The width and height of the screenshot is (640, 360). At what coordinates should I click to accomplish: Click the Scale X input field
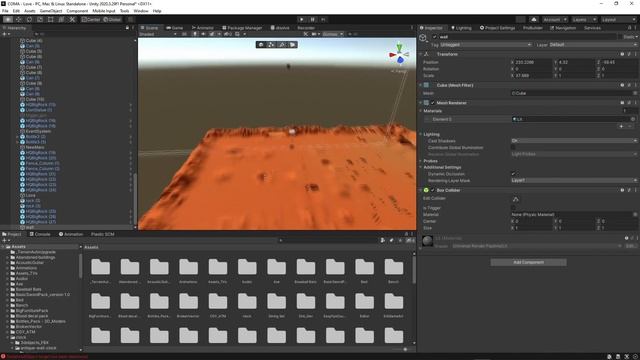pyautogui.click(x=533, y=76)
